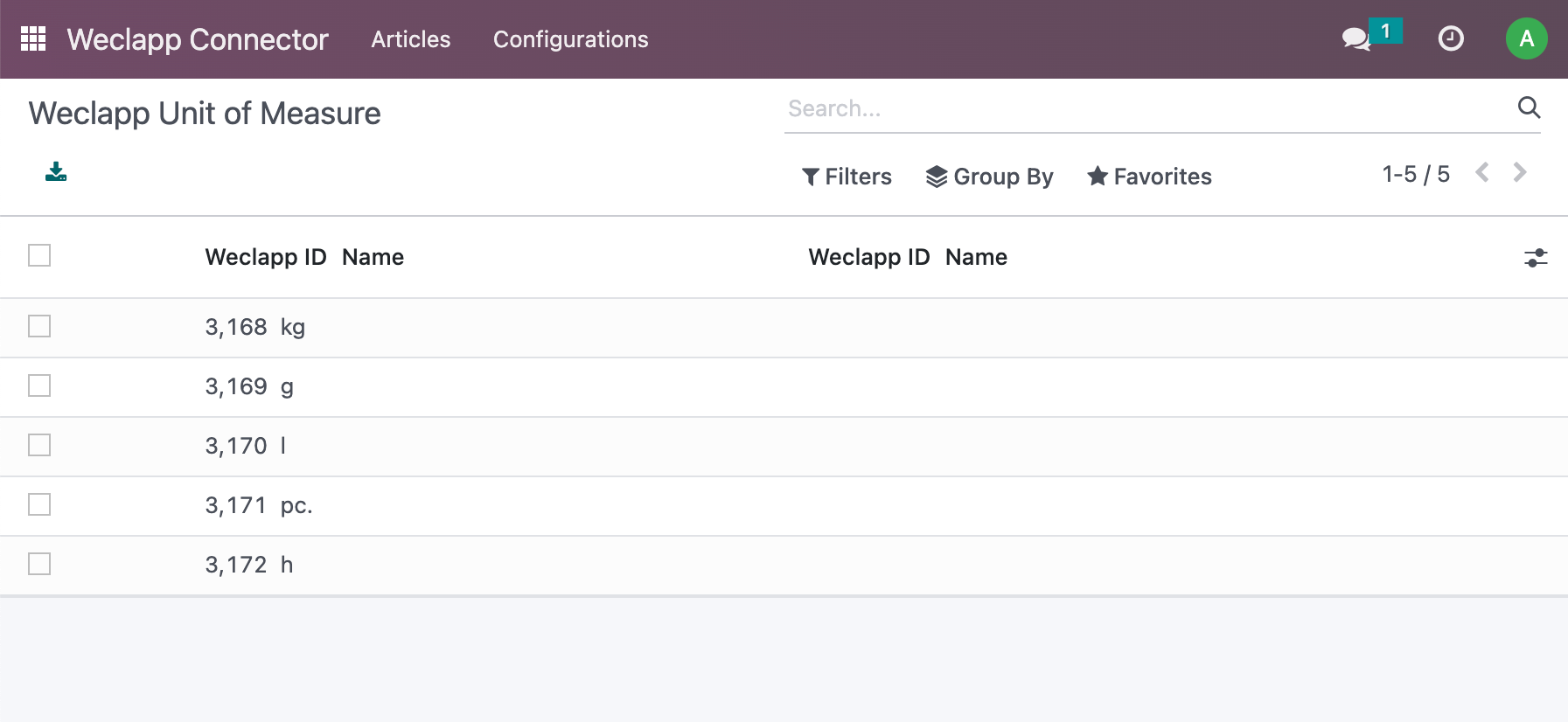
Task: Sort by second Weclapp ID column header
Action: [869, 257]
